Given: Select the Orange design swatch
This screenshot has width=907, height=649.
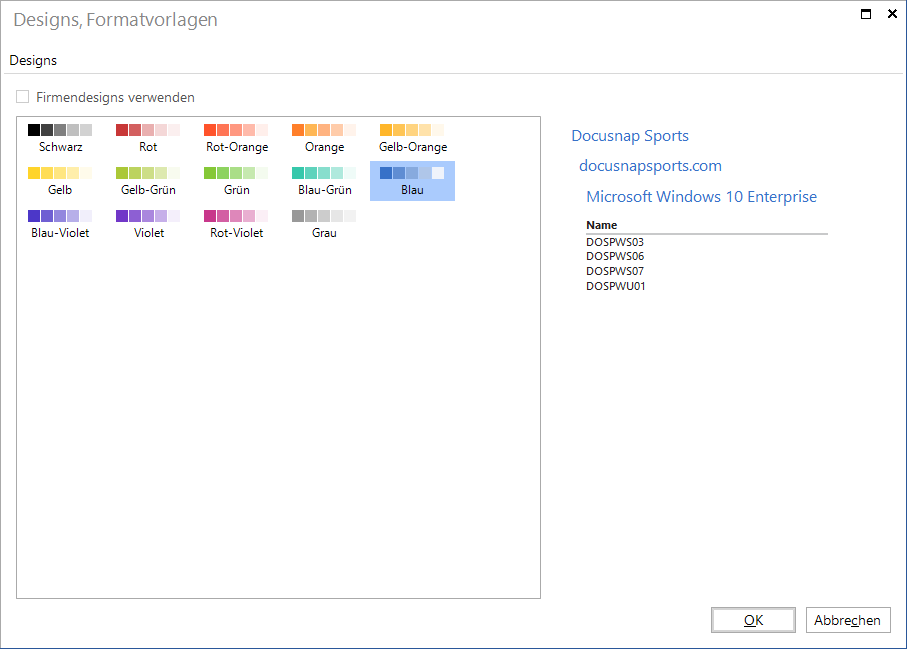Looking at the screenshot, I should click(x=325, y=138).
